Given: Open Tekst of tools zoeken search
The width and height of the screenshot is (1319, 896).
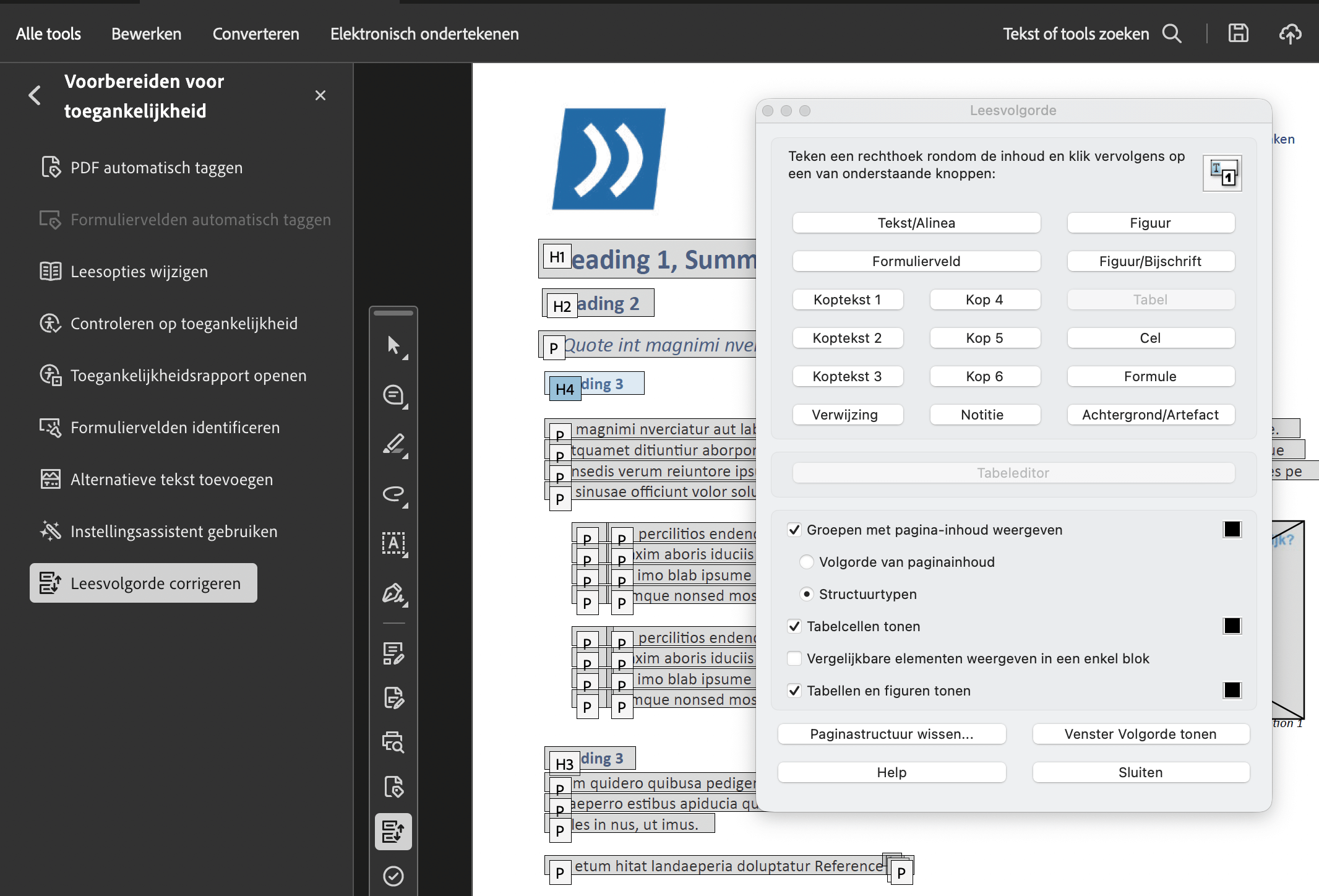Looking at the screenshot, I should coord(1171,33).
